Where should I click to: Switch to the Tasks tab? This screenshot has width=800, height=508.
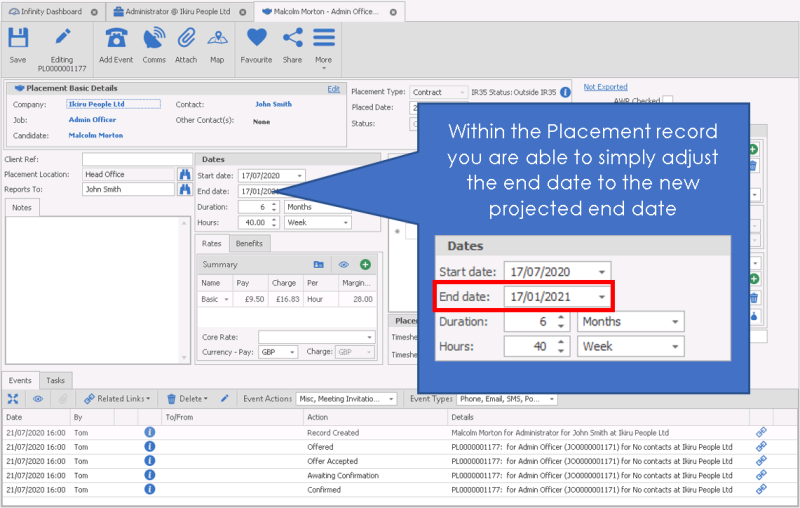coord(56,380)
